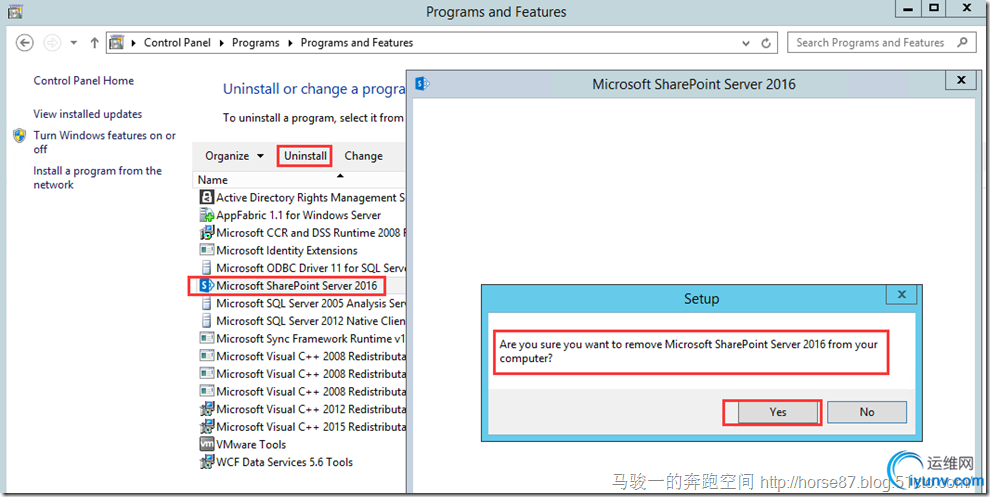Open View installed updates link
Screen dimensions: 990x497
[88, 114]
